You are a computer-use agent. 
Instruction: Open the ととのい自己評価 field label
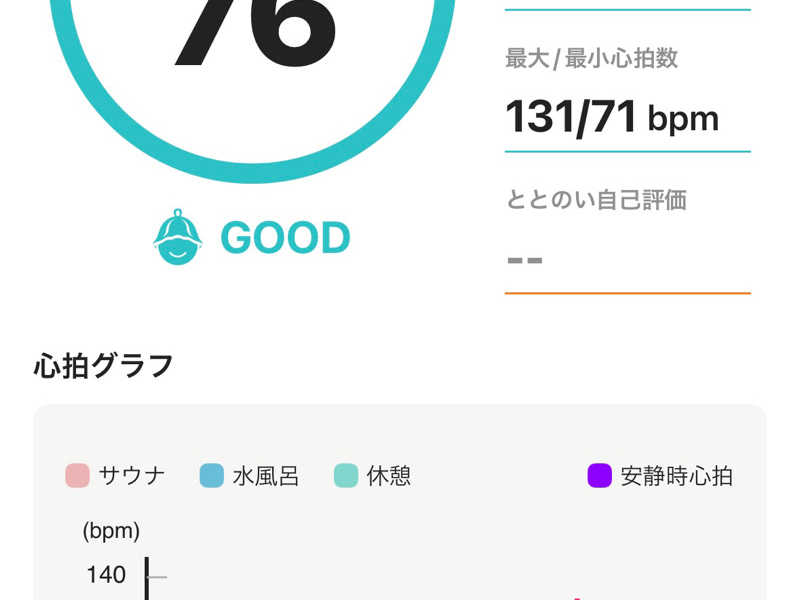point(596,199)
